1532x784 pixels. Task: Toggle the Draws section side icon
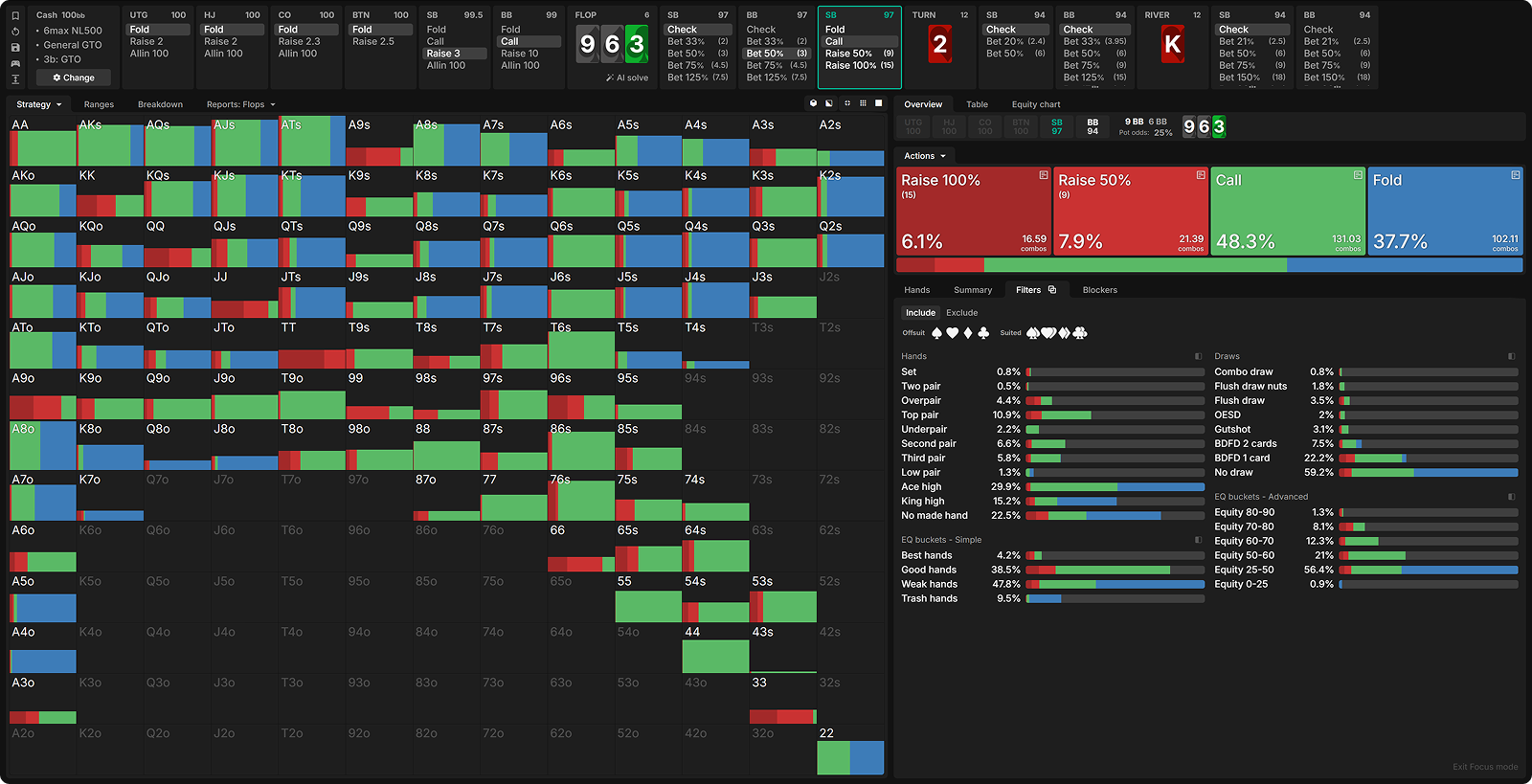pyautogui.click(x=1511, y=356)
